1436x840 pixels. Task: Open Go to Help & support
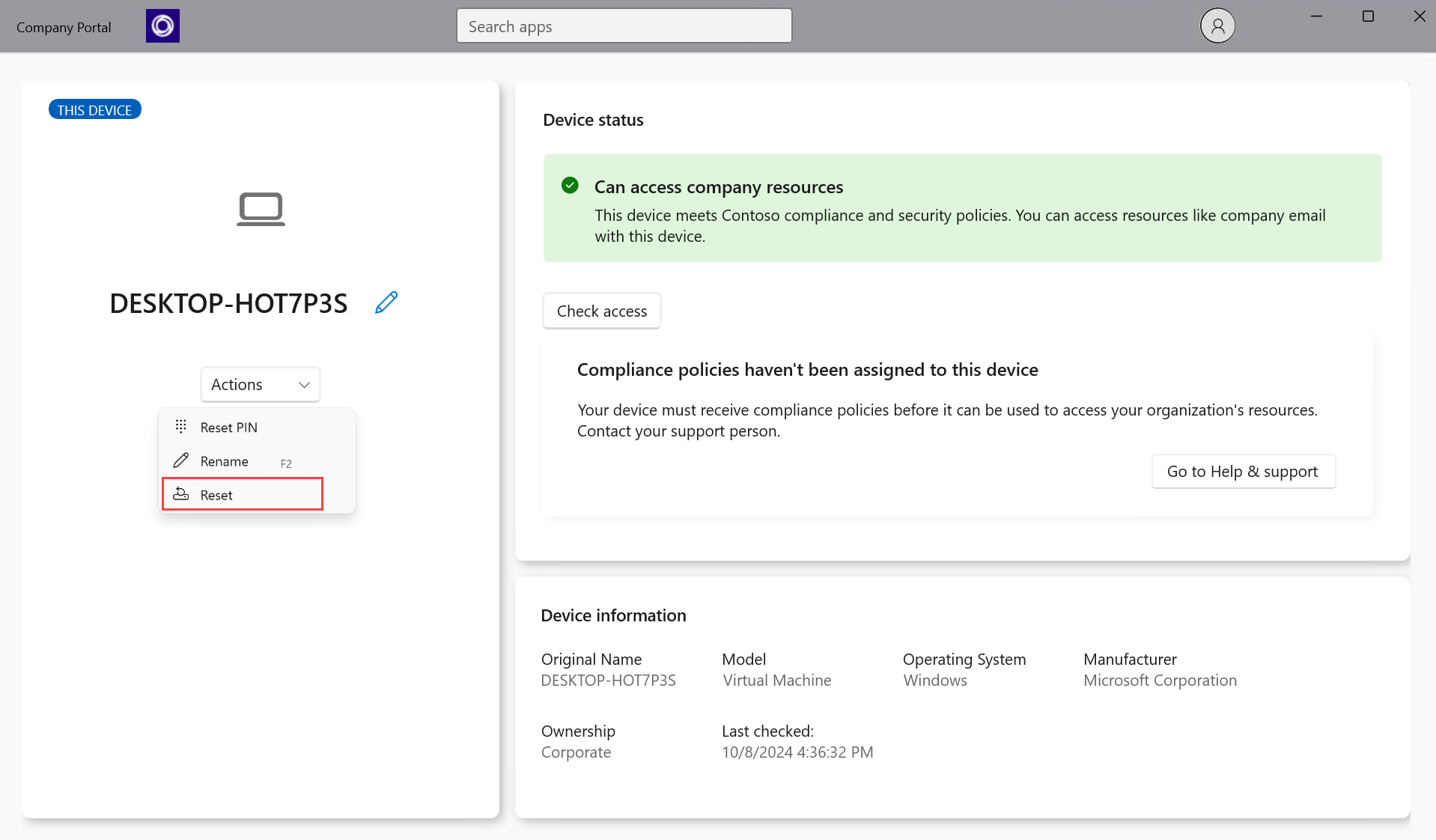tap(1242, 471)
